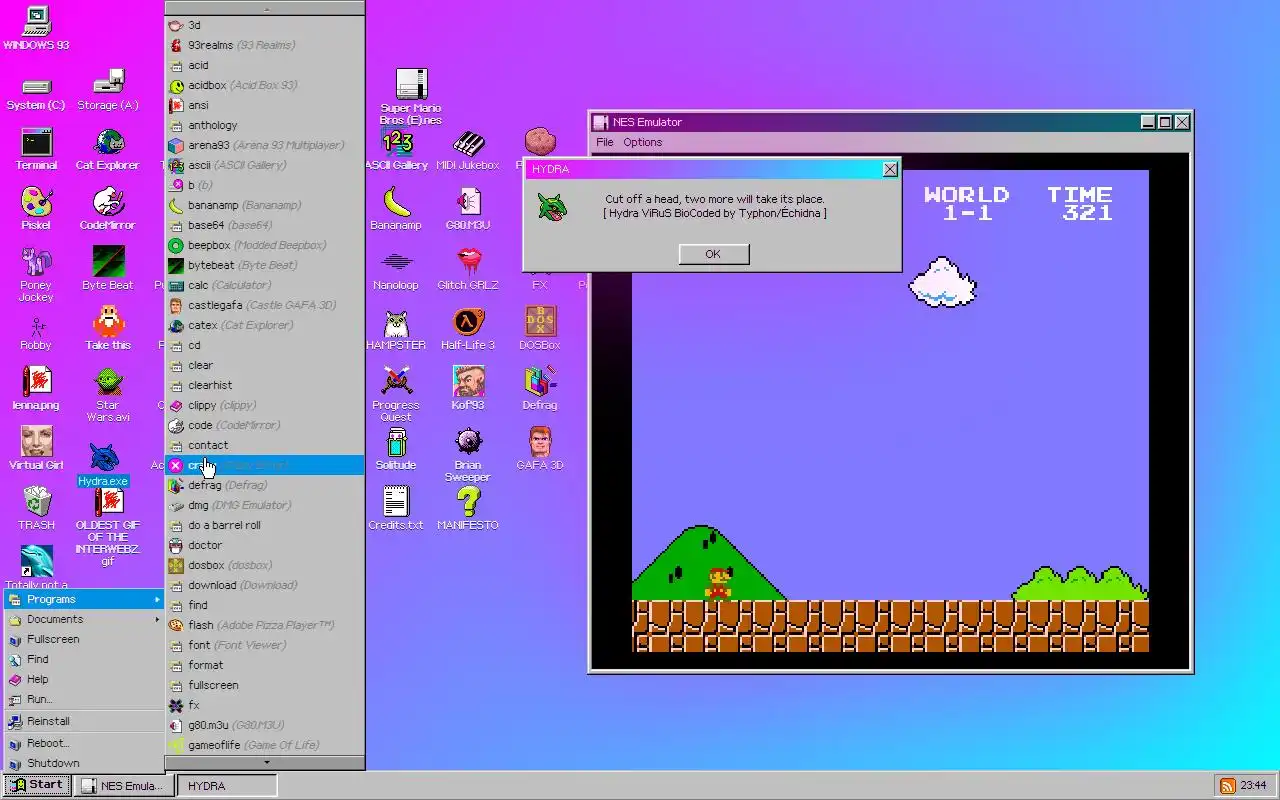Select flash (Adobe Pizza Player) entry
This screenshot has width=1280, height=800.
click(265, 625)
